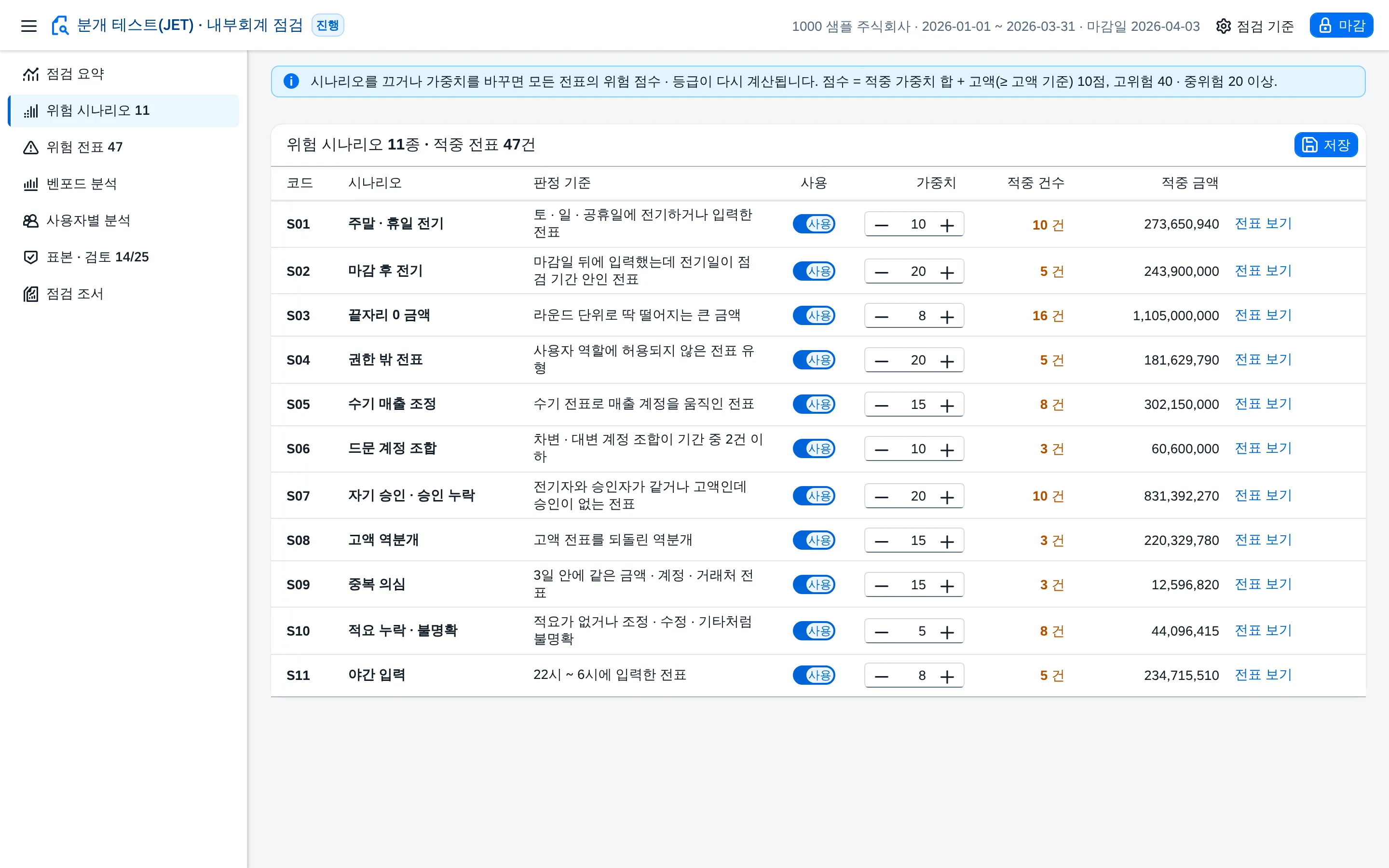The image size is (1389, 868).
Task: View vouchers for S11 via 전표 보기
Action: point(1263,675)
